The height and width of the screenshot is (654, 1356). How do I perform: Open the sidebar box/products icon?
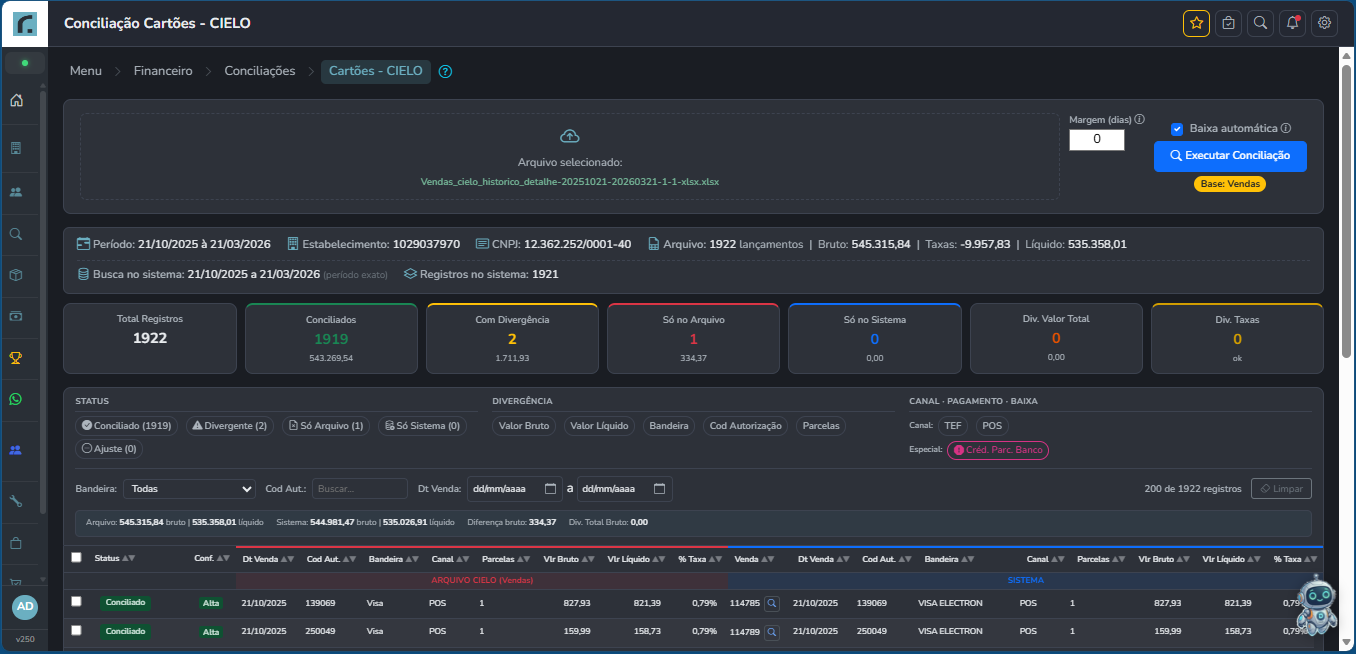click(16, 274)
